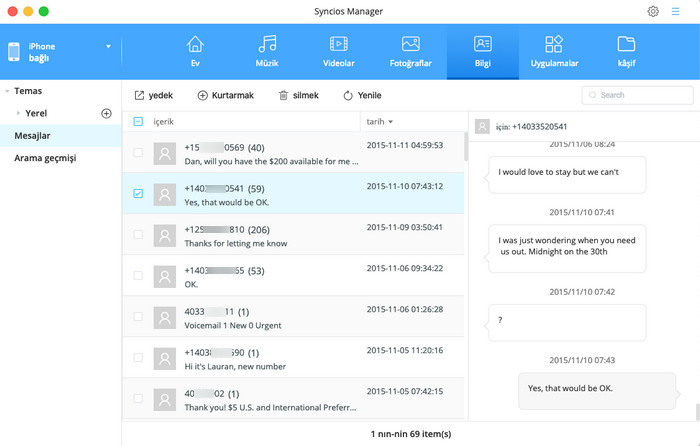Select date 2015-11-11 04:59:53
Image resolution: width=700 pixels, height=446 pixels.
tap(405, 146)
